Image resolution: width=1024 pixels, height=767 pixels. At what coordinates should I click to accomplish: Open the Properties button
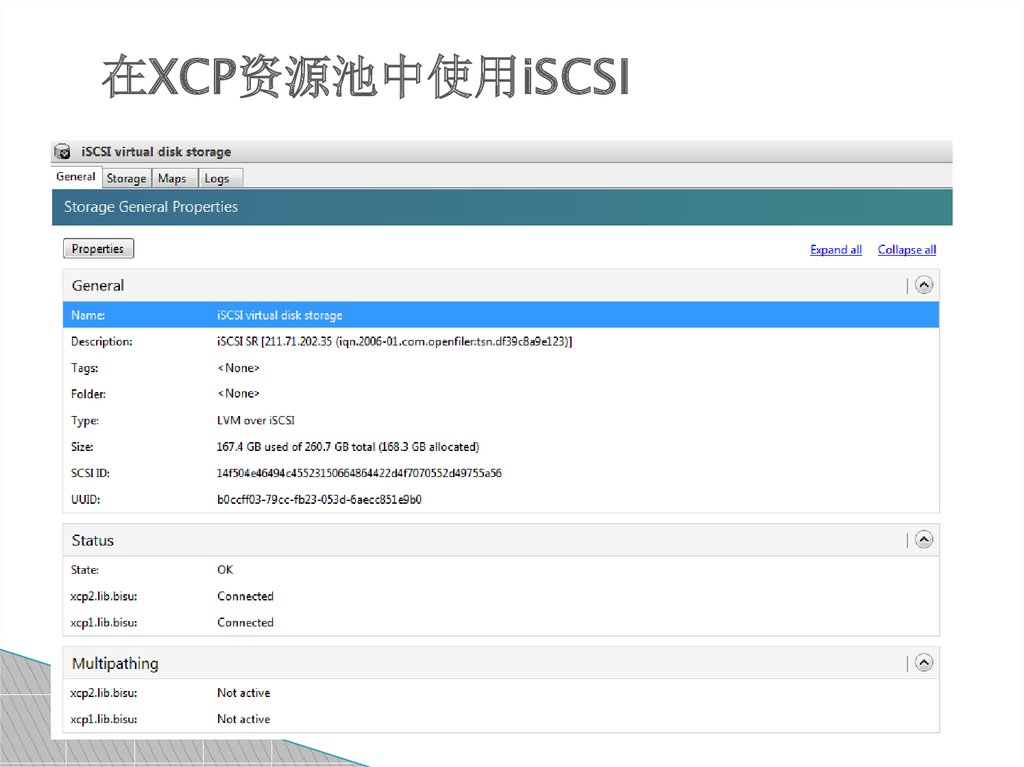click(98, 249)
